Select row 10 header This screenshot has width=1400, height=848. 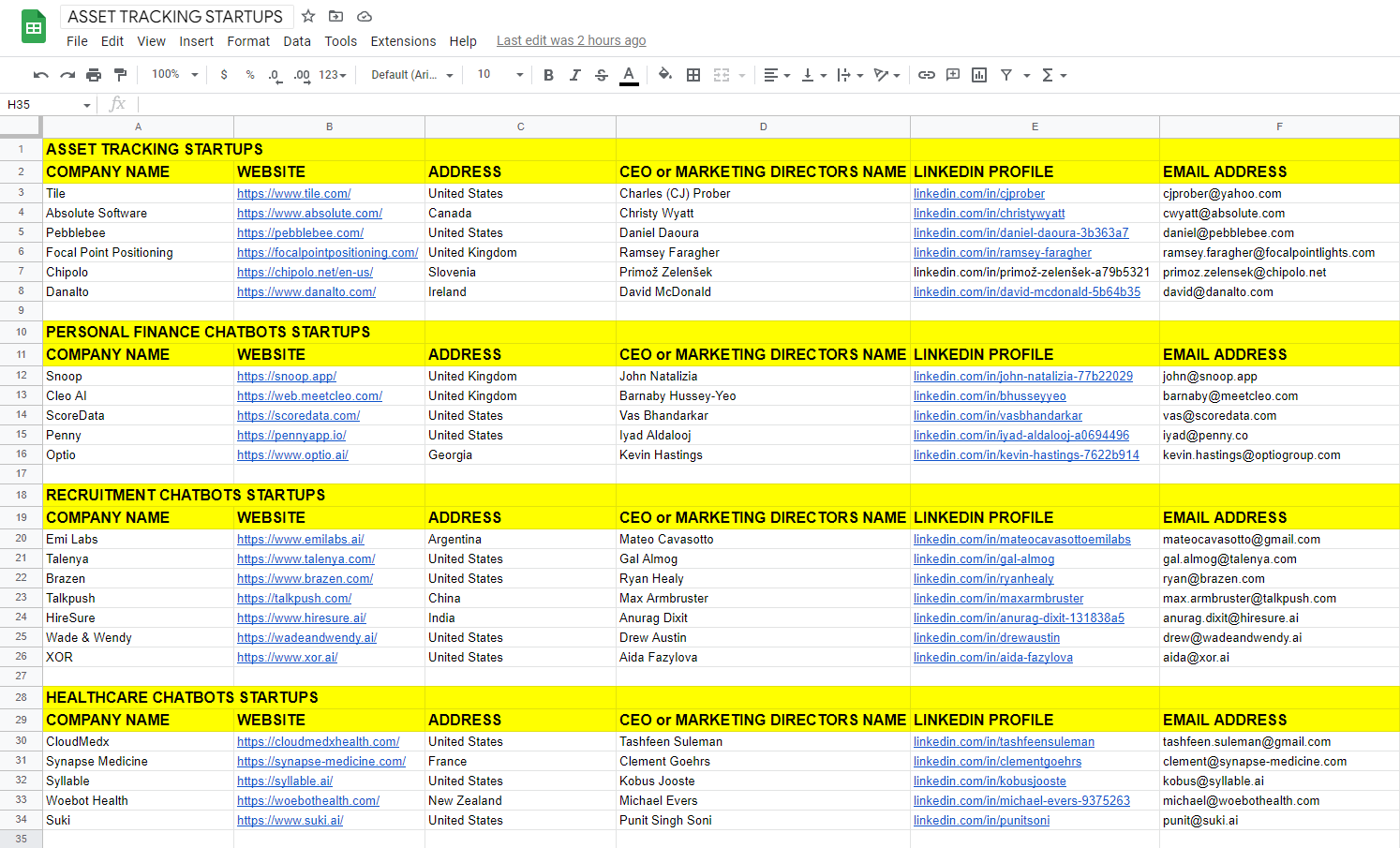pos(21,332)
